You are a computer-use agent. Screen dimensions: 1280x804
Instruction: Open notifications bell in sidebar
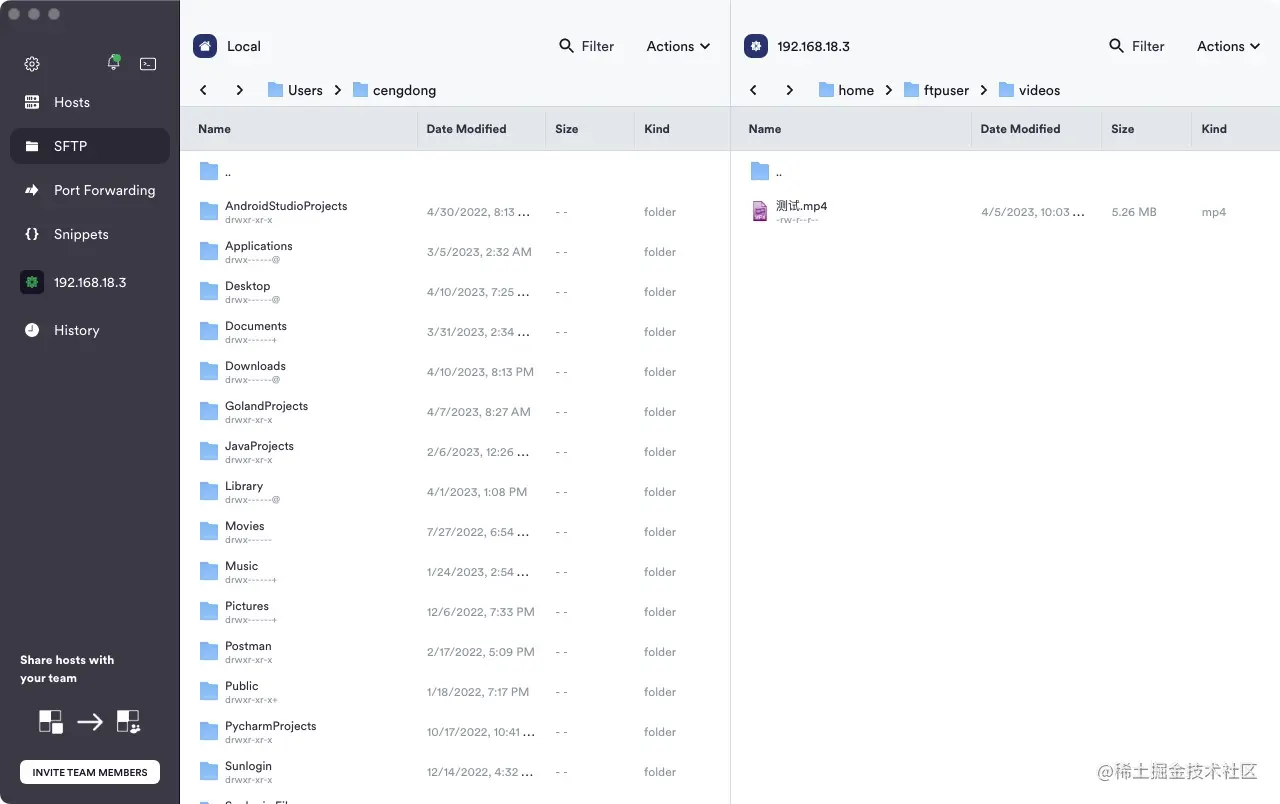click(114, 63)
